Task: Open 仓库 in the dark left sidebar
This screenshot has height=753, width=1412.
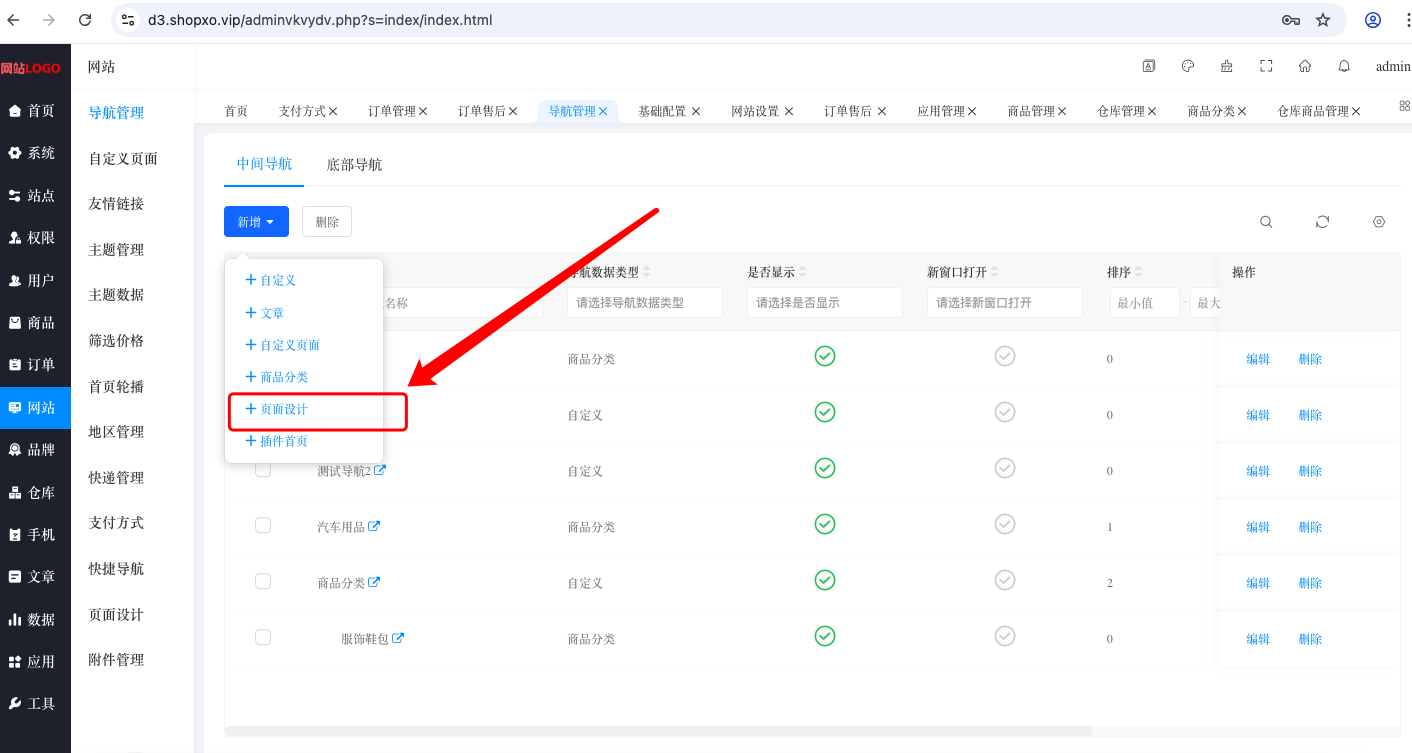Action: pyautogui.click(x=35, y=492)
